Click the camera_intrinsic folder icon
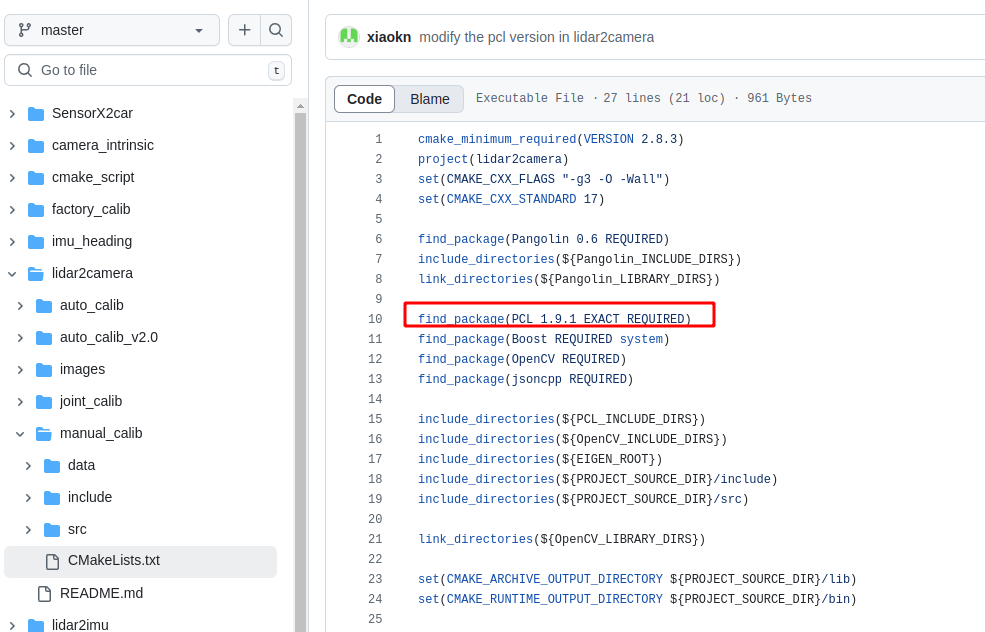Viewport: 985px width, 632px height. coord(36,146)
